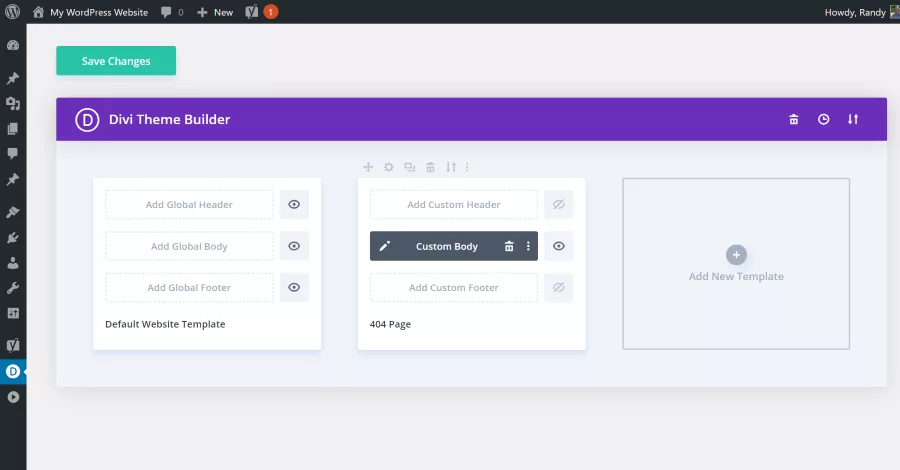Add a Custom Header to 404 Page
The image size is (900, 470).
coord(454,204)
